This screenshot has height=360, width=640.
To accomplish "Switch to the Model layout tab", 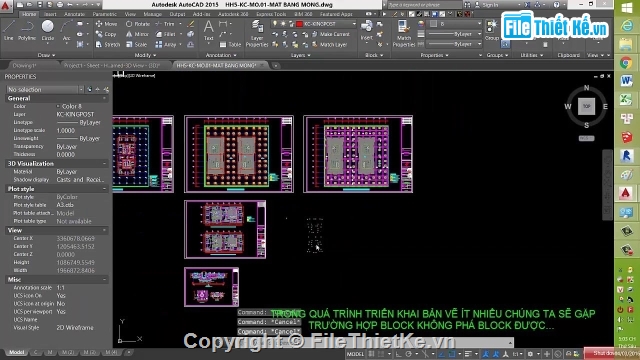I will tap(16, 352).
